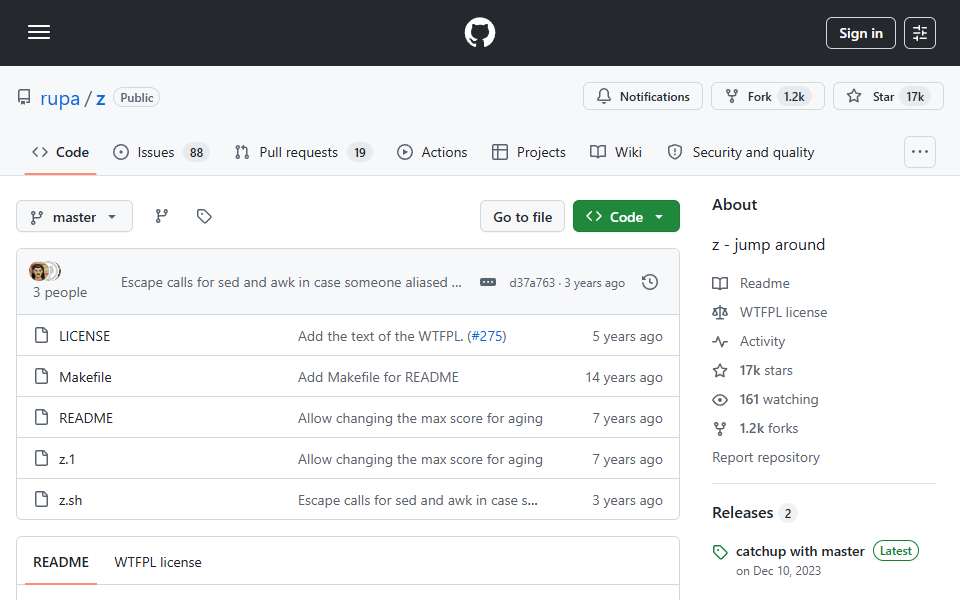
Task: Open the z repository name link
Action: coord(100,98)
